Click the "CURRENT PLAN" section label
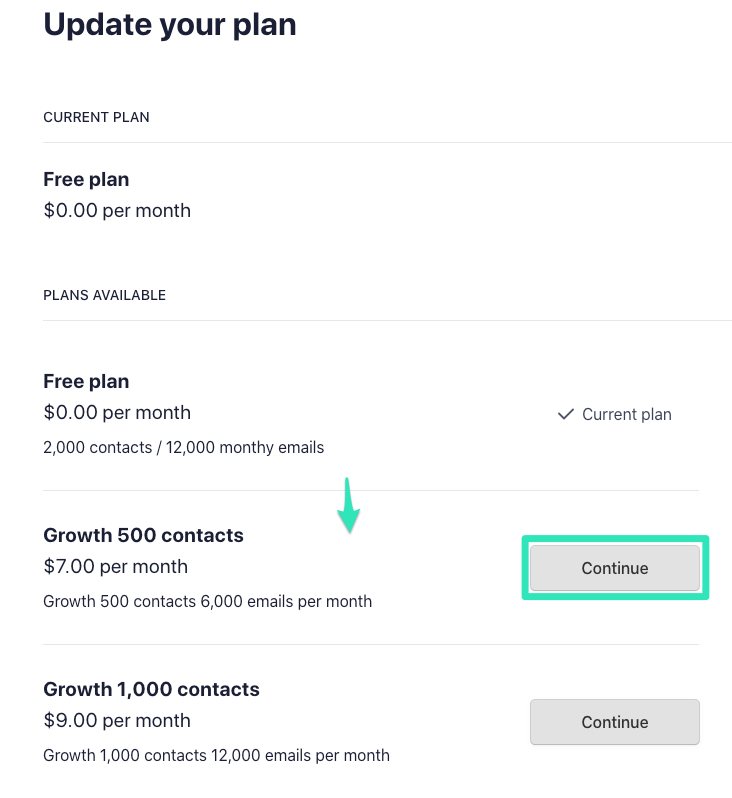Image resolution: width=732 pixels, height=798 pixels. pyautogui.click(x=96, y=118)
